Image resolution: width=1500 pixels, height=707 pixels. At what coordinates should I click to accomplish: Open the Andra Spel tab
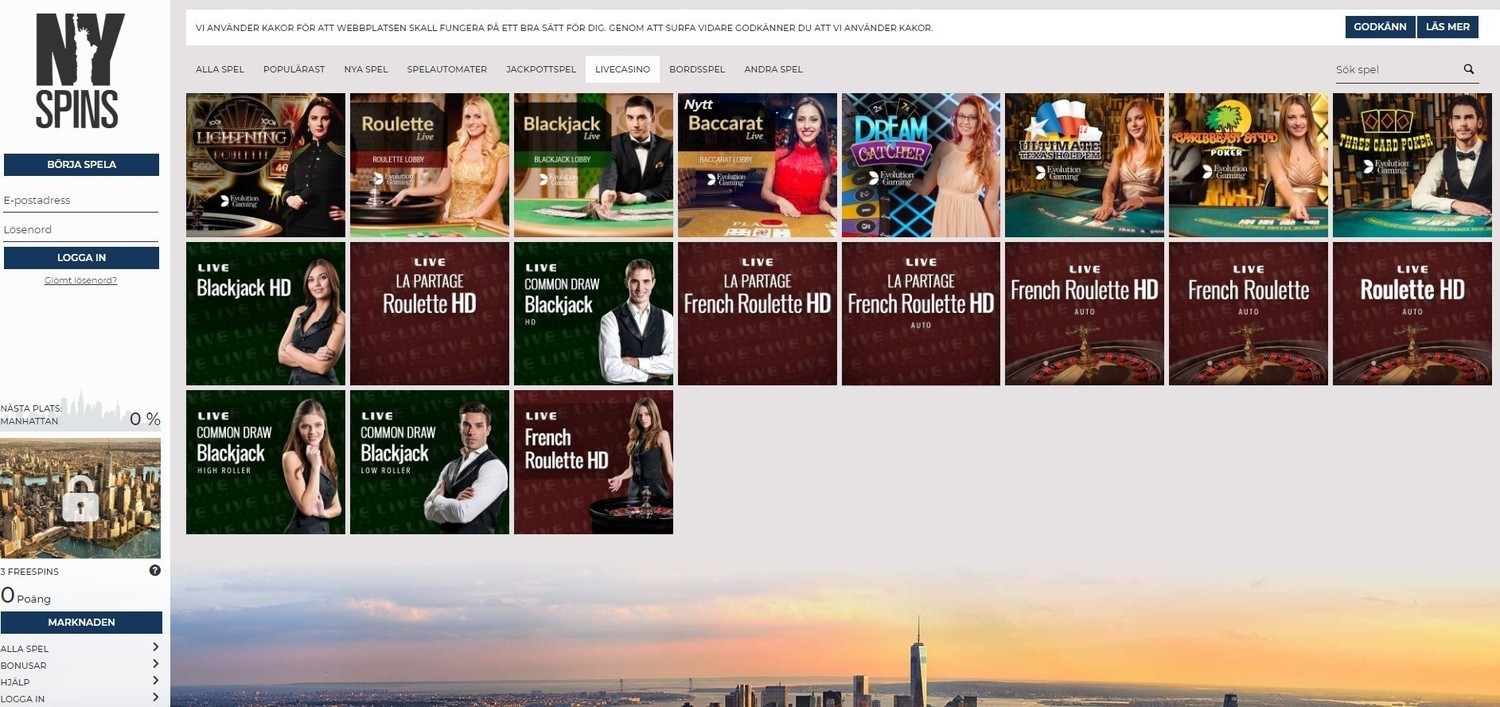773,69
